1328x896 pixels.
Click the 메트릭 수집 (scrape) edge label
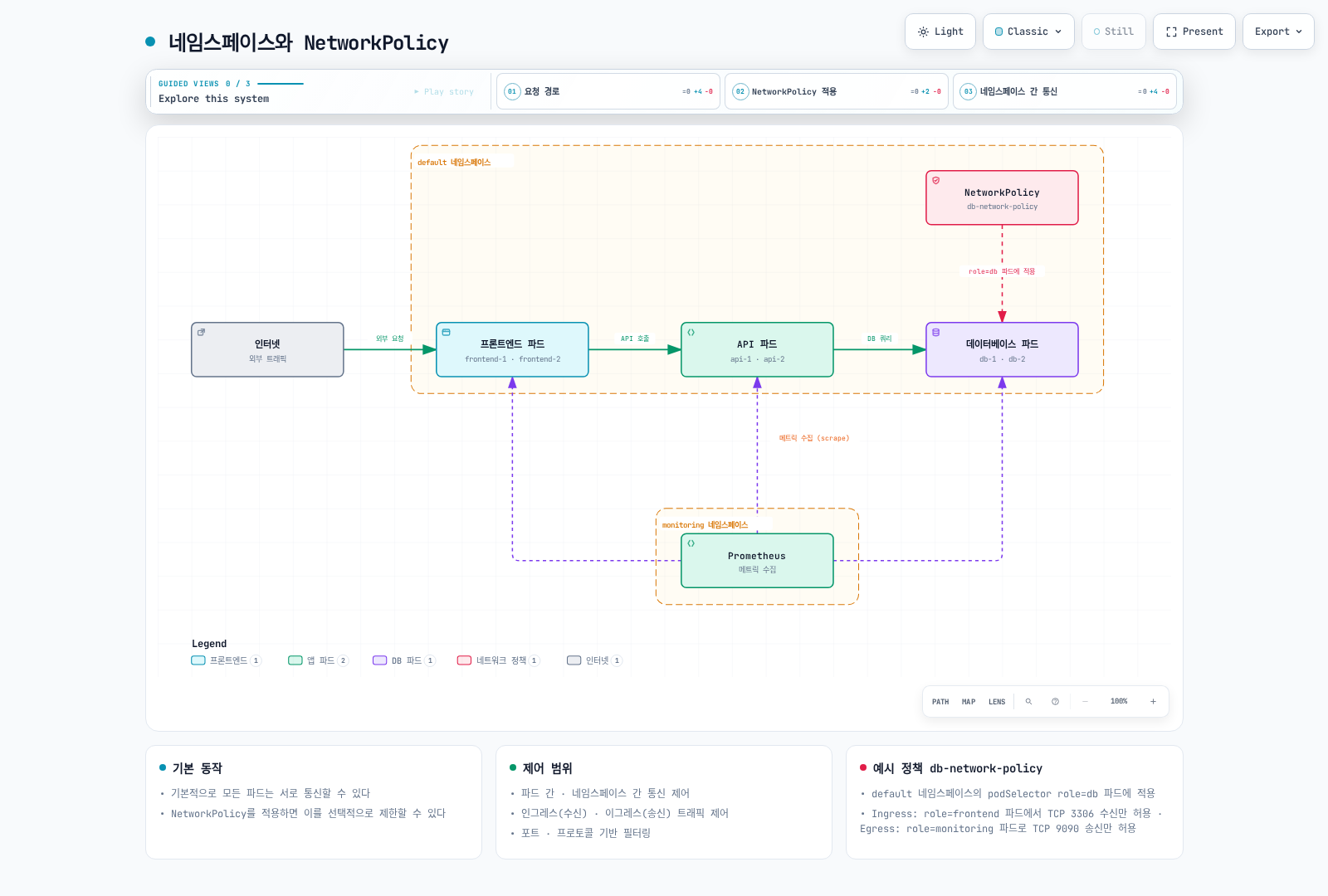813,438
